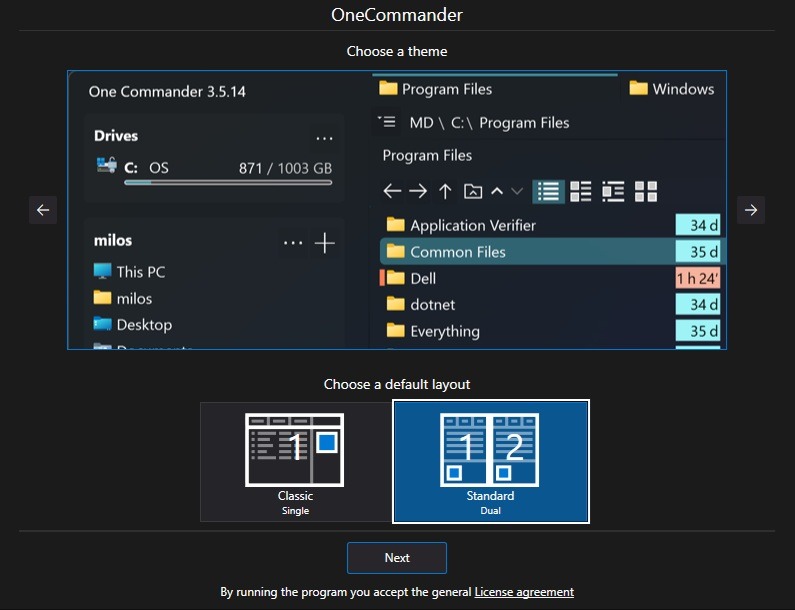The height and width of the screenshot is (610, 795).
Task: Click the forward navigation arrow in the preview
Action: [x=418, y=192]
